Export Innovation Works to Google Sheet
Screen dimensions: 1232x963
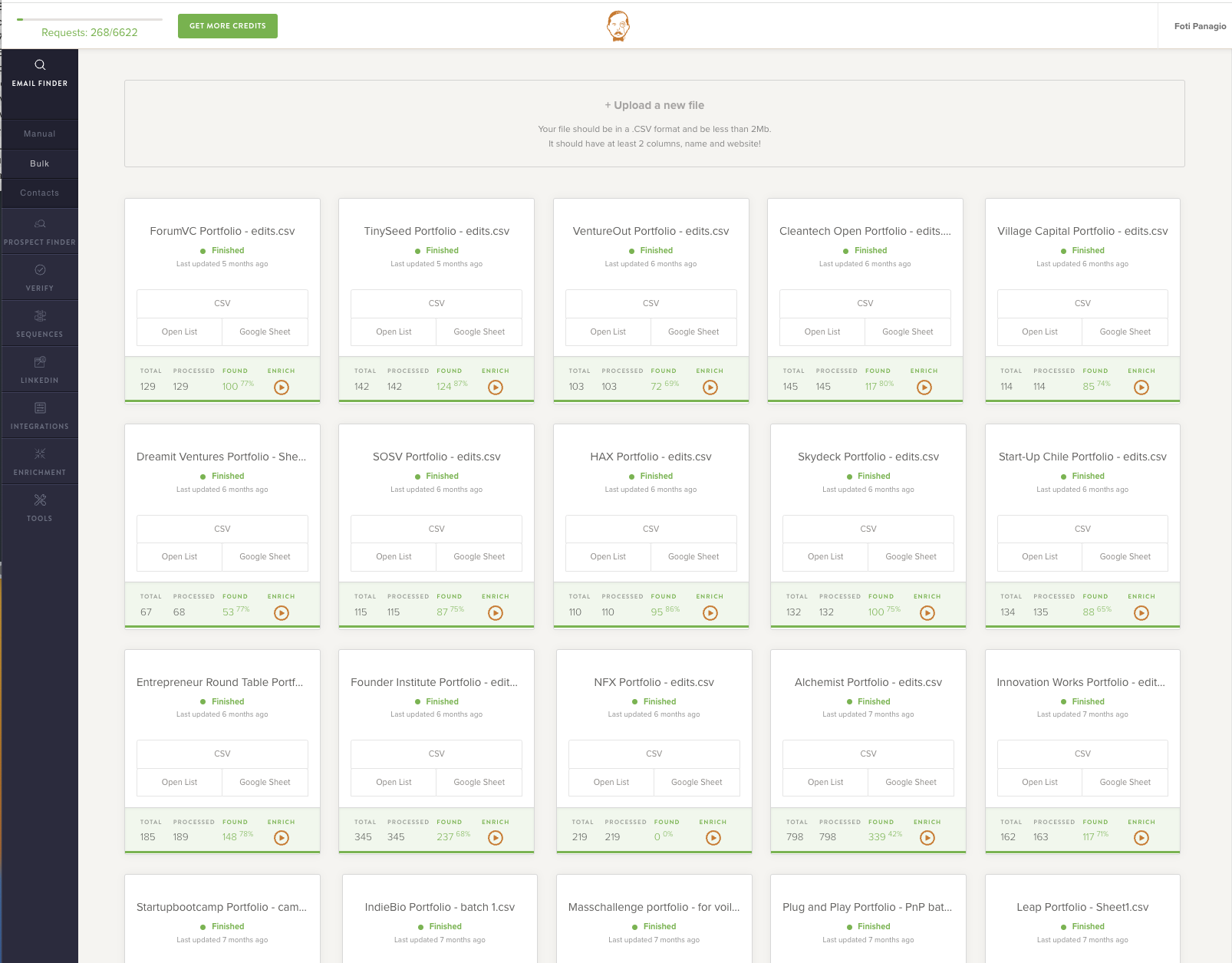tap(1125, 783)
